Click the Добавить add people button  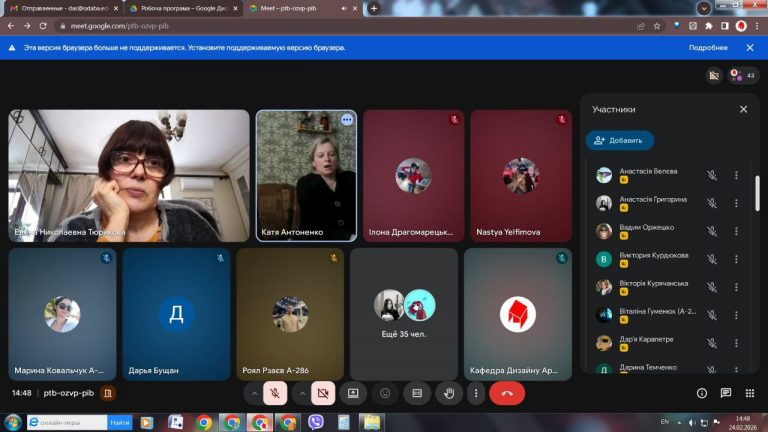[620, 141]
